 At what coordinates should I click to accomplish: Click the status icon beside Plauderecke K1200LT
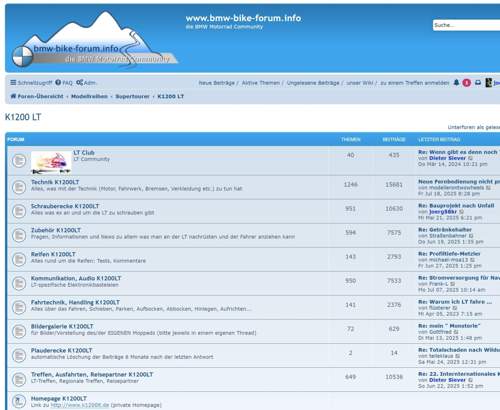click(x=19, y=355)
